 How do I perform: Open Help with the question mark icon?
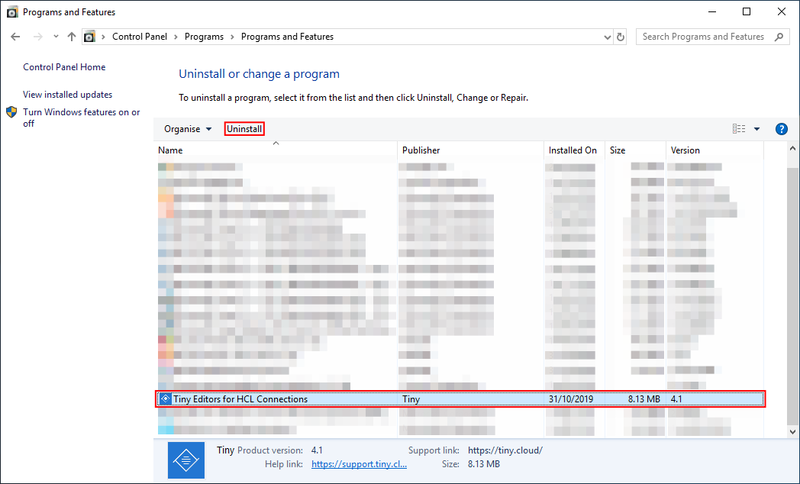[x=781, y=129]
